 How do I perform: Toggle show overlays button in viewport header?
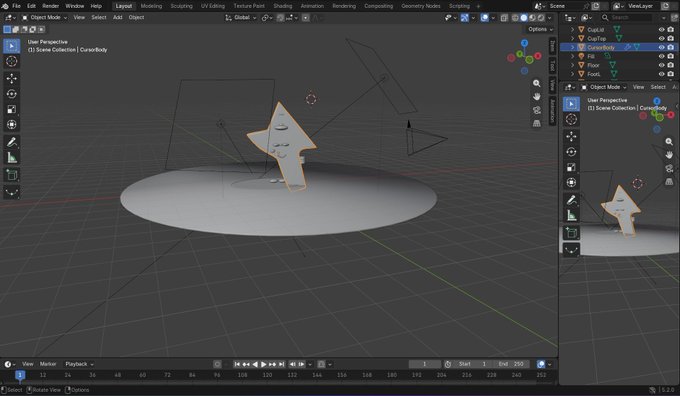(x=484, y=18)
